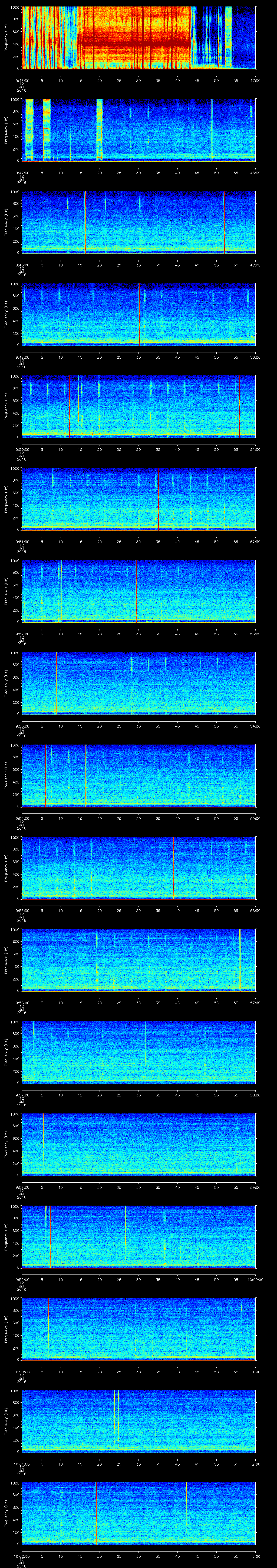Click the red spike near 52 seconds in 9:48:00 spectrogram
277x1568 pixels.
[x=224, y=222]
